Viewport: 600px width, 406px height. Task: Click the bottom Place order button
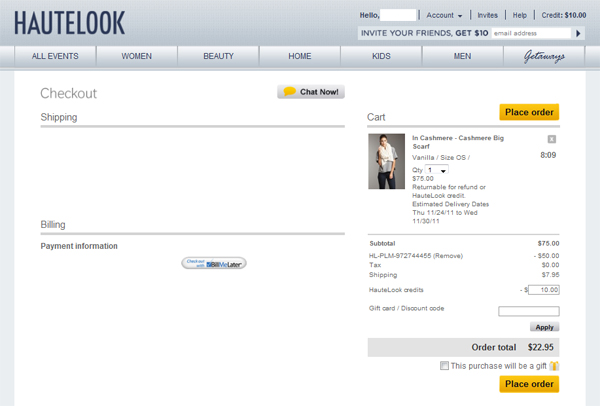coord(529,384)
